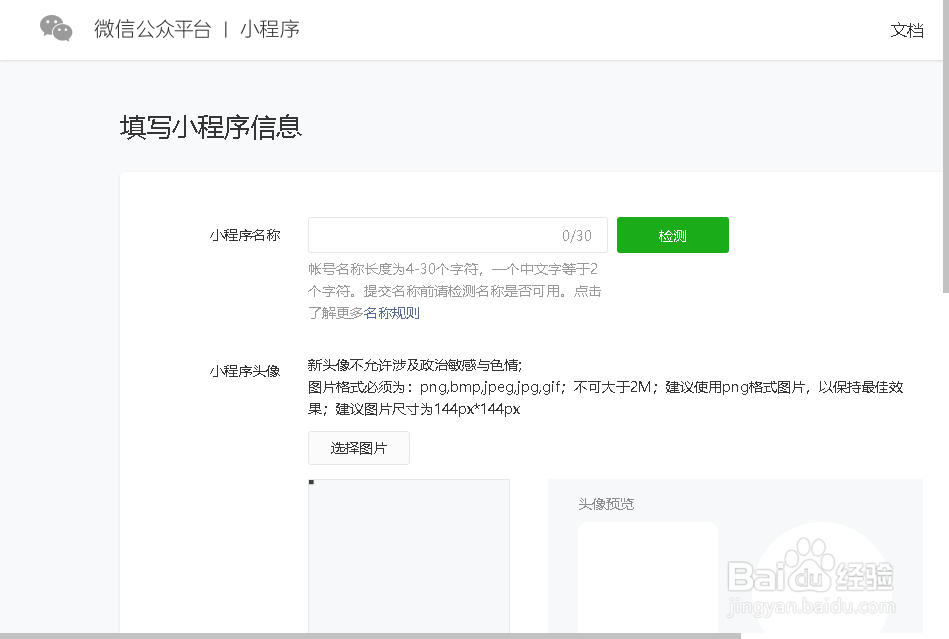Open the 微信公众平台 header title
Image resolution: width=949 pixels, height=639 pixels.
[x=153, y=29]
